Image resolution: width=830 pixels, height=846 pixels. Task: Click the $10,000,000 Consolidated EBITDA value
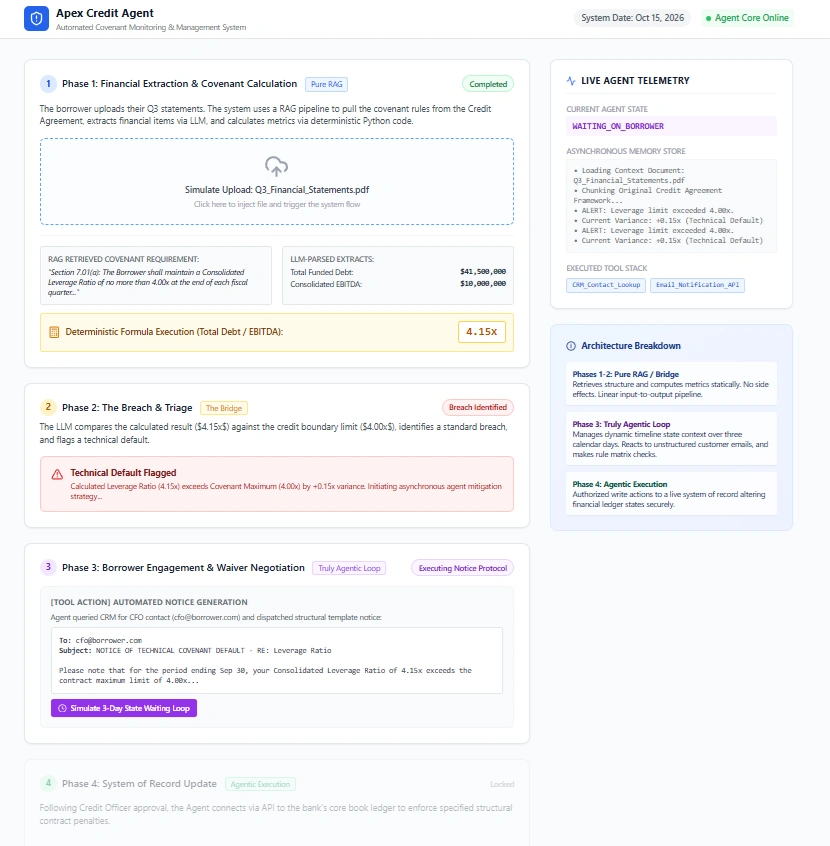tap(483, 284)
